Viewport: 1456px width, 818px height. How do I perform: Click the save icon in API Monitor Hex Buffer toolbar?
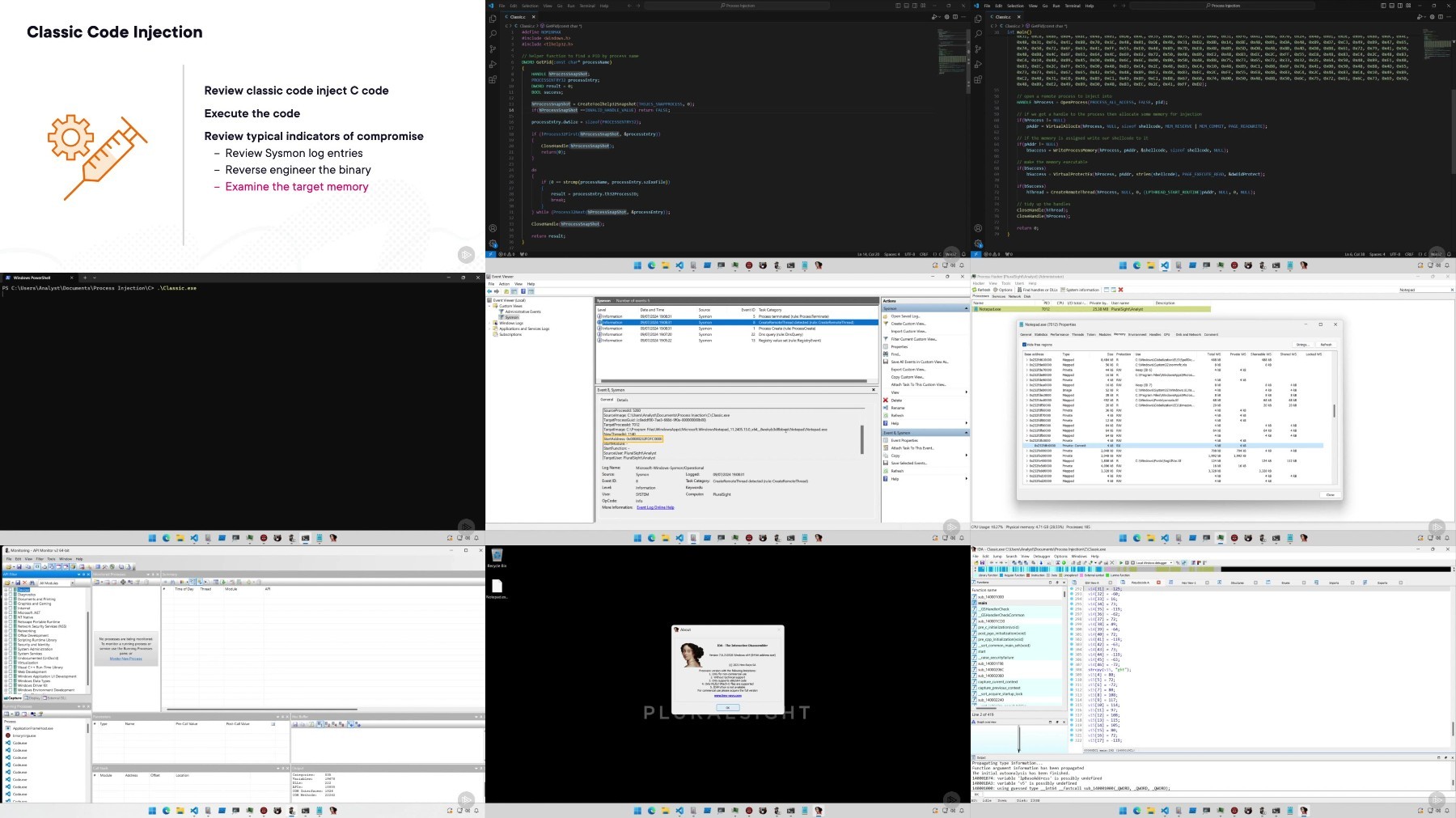295,724
